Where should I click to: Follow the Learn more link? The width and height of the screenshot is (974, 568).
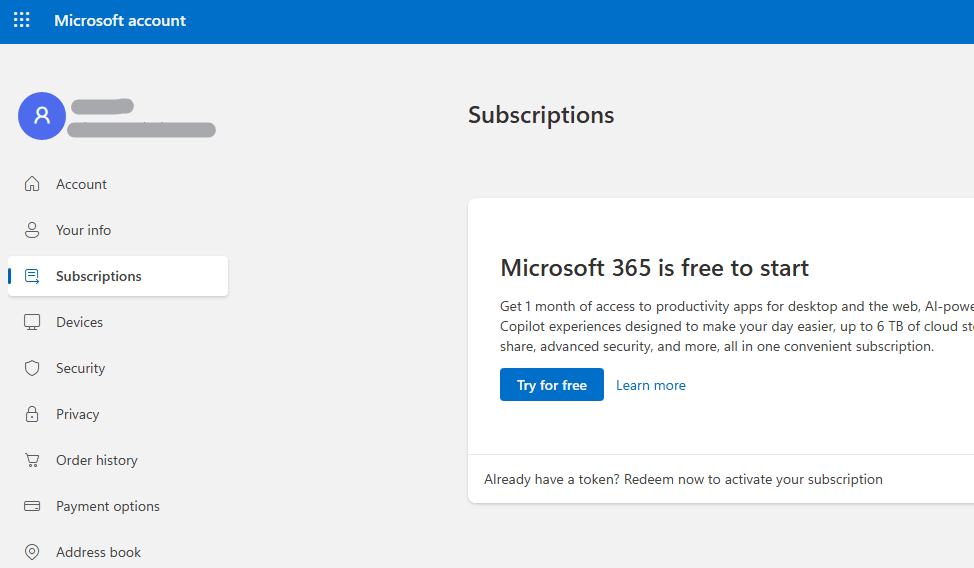(650, 385)
